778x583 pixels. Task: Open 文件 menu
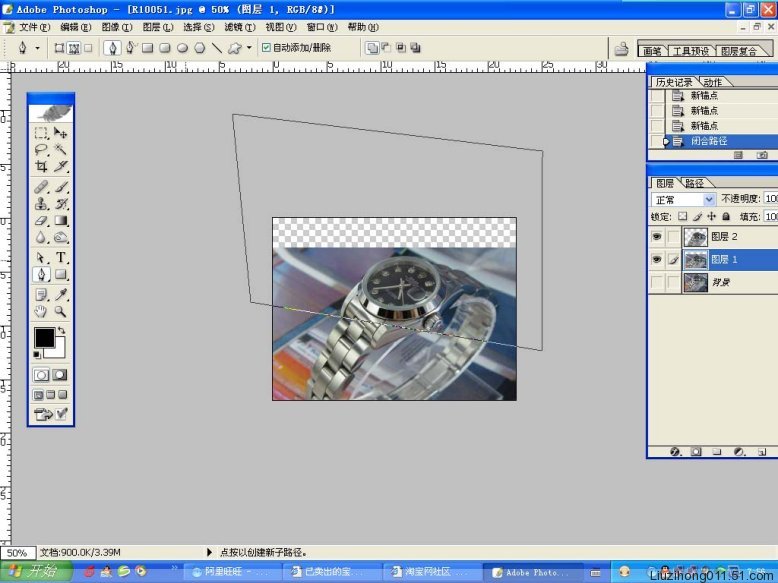pos(34,27)
